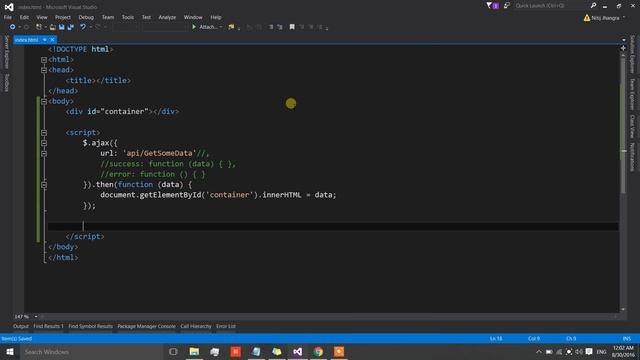Image resolution: width=640 pixels, height=360 pixels.
Task: Click the account warning triangle icon
Action: click(x=587, y=18)
